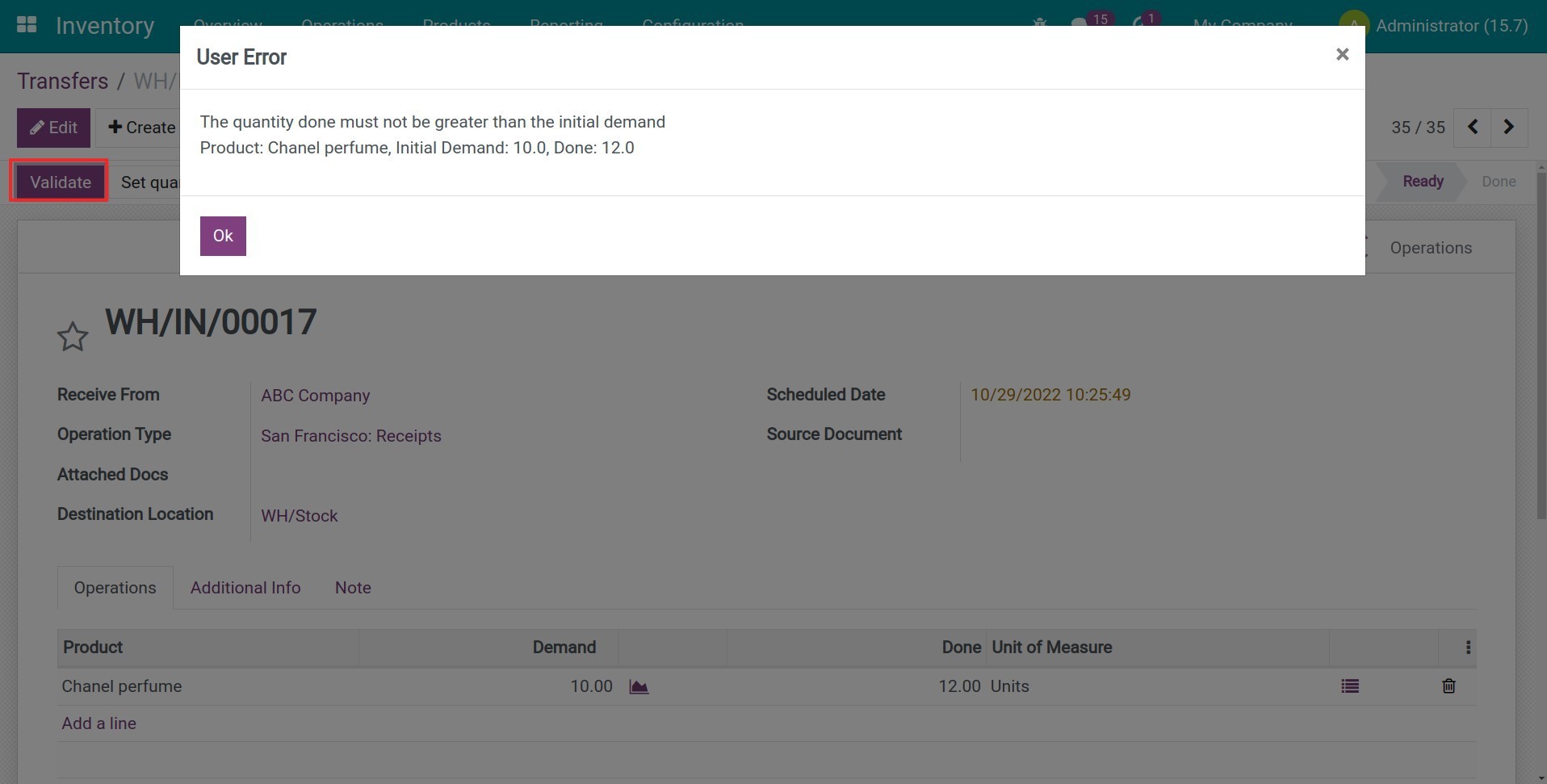Switch to the Additional Info tab
Viewport: 1547px width, 784px height.
(245, 588)
